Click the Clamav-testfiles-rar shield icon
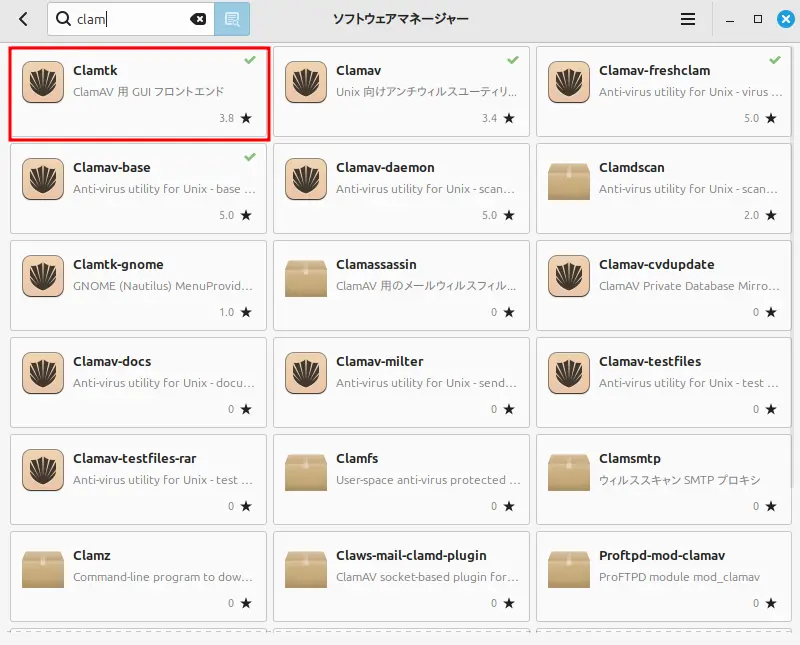800x645 pixels. pyautogui.click(x=43, y=470)
